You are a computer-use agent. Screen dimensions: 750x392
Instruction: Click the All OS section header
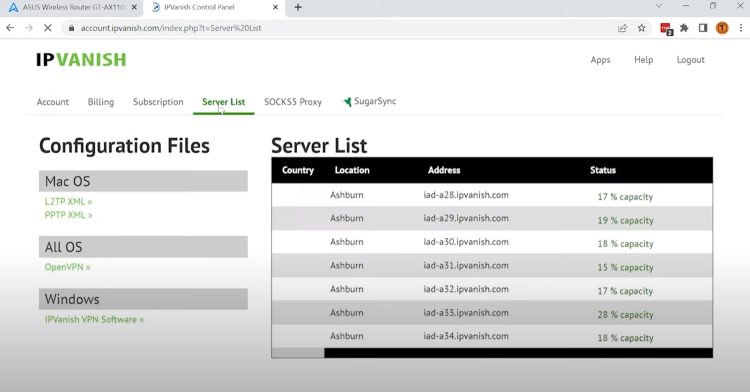click(143, 247)
